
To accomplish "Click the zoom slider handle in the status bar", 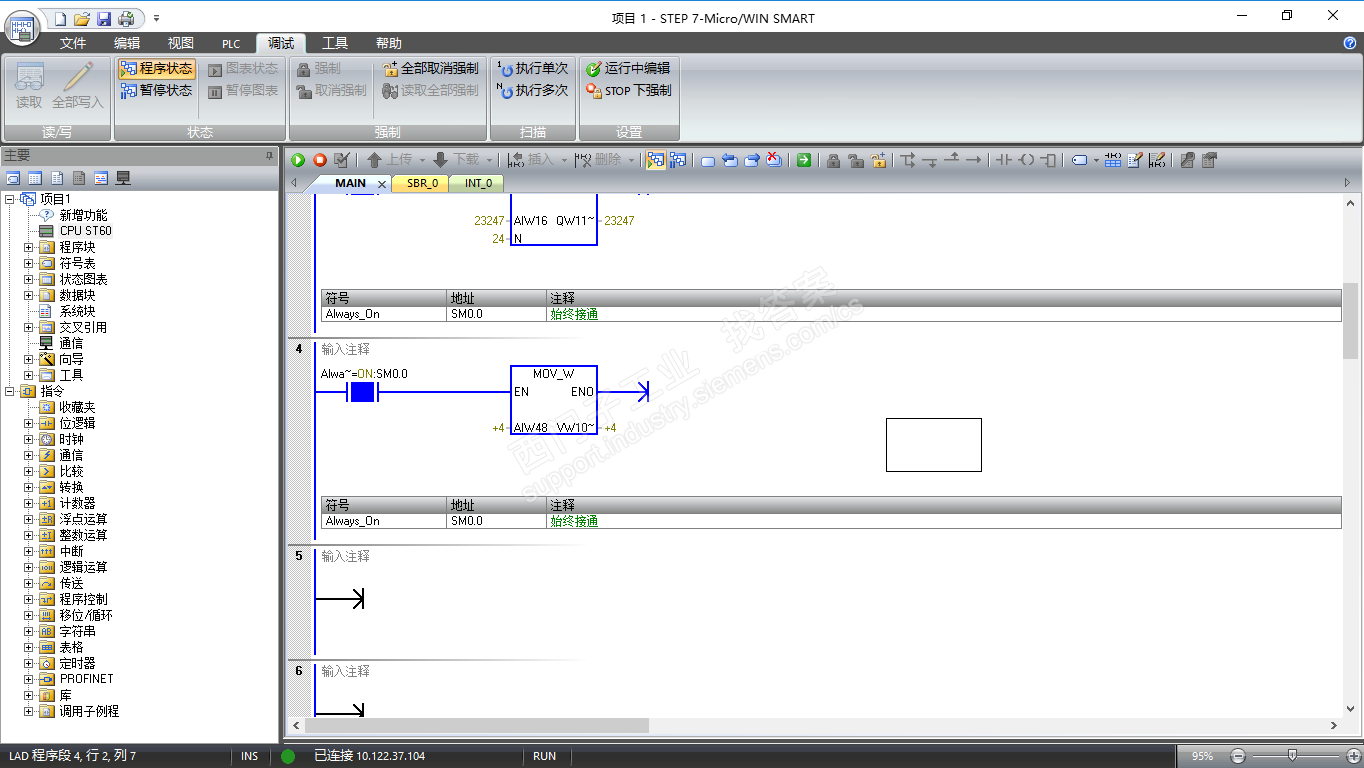I will [x=1293, y=755].
